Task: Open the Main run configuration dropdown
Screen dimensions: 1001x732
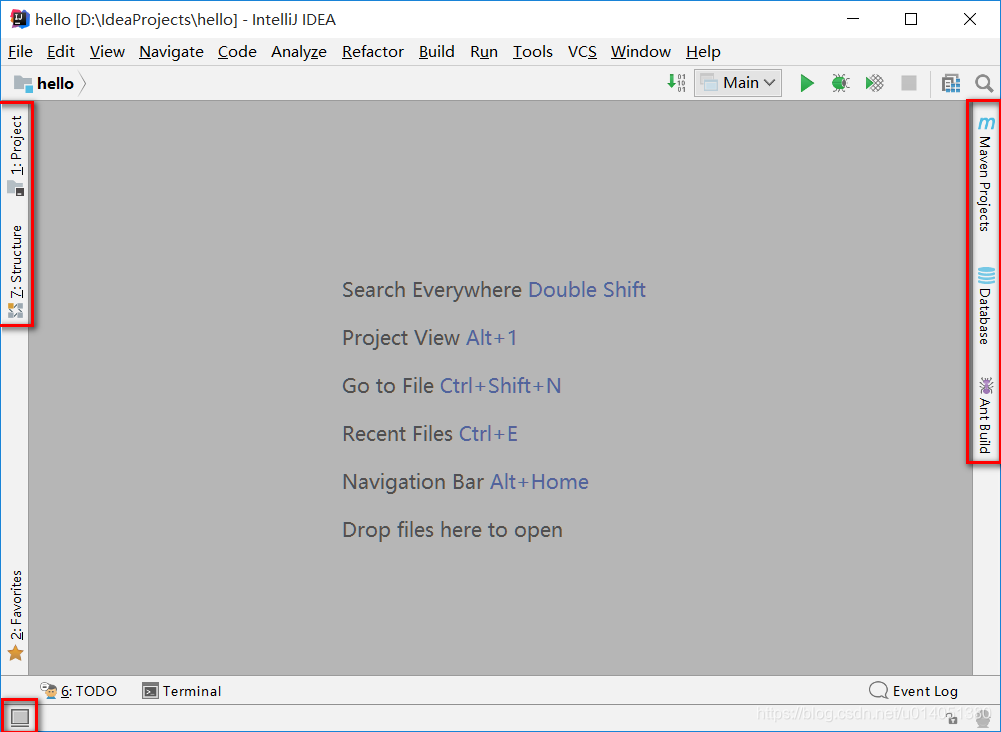Action: [x=738, y=83]
